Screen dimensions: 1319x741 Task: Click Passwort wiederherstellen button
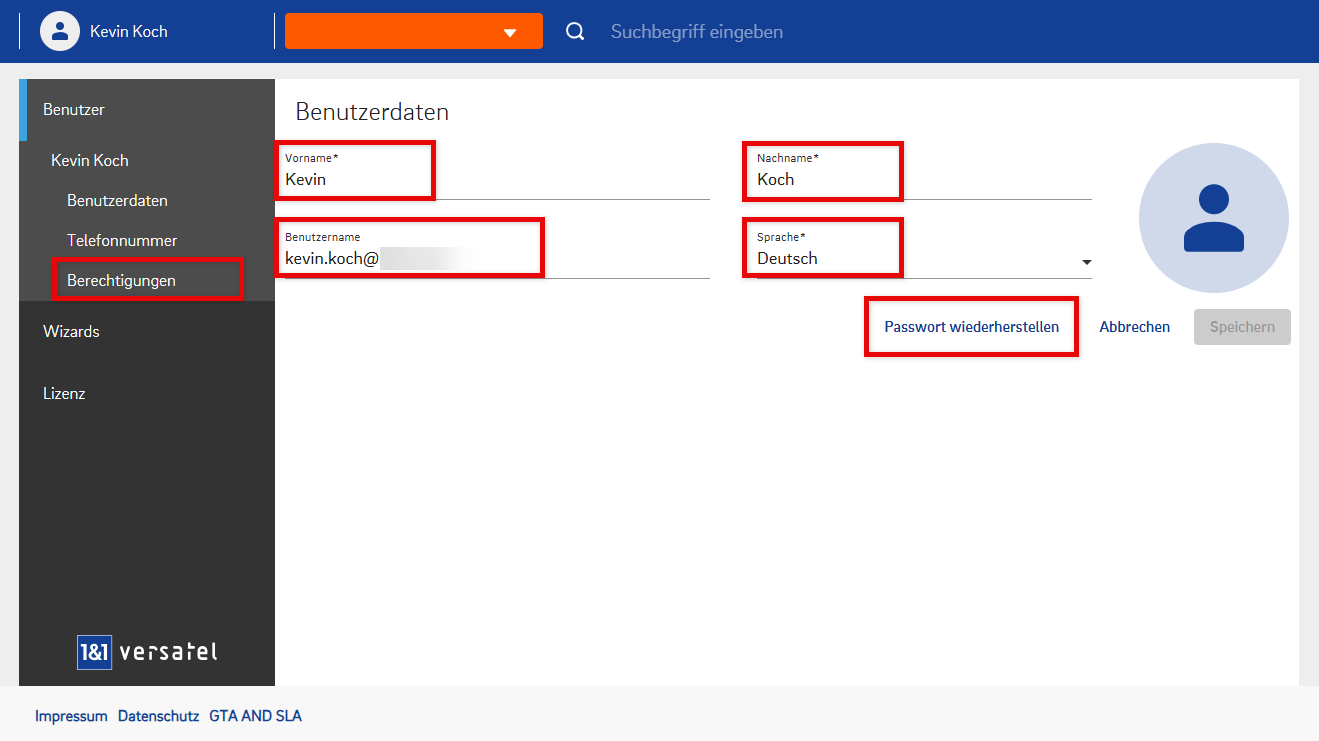(971, 327)
